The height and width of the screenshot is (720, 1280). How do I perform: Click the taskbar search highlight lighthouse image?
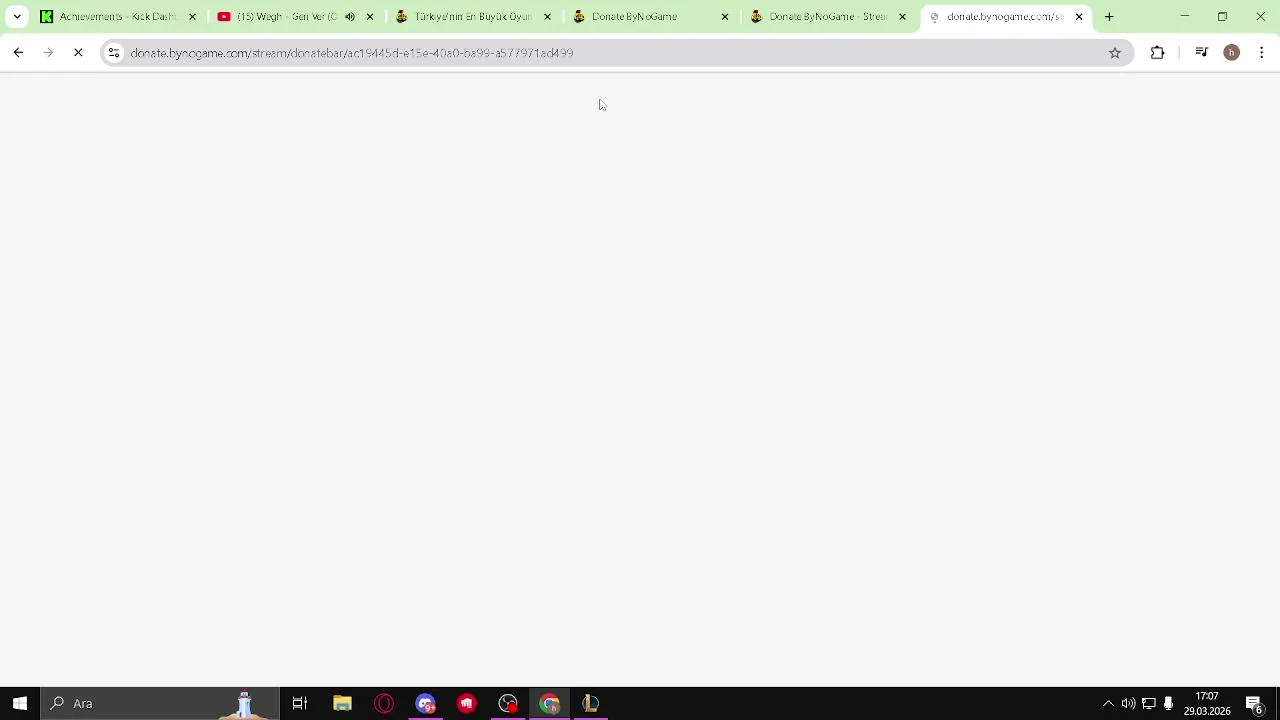(244, 703)
